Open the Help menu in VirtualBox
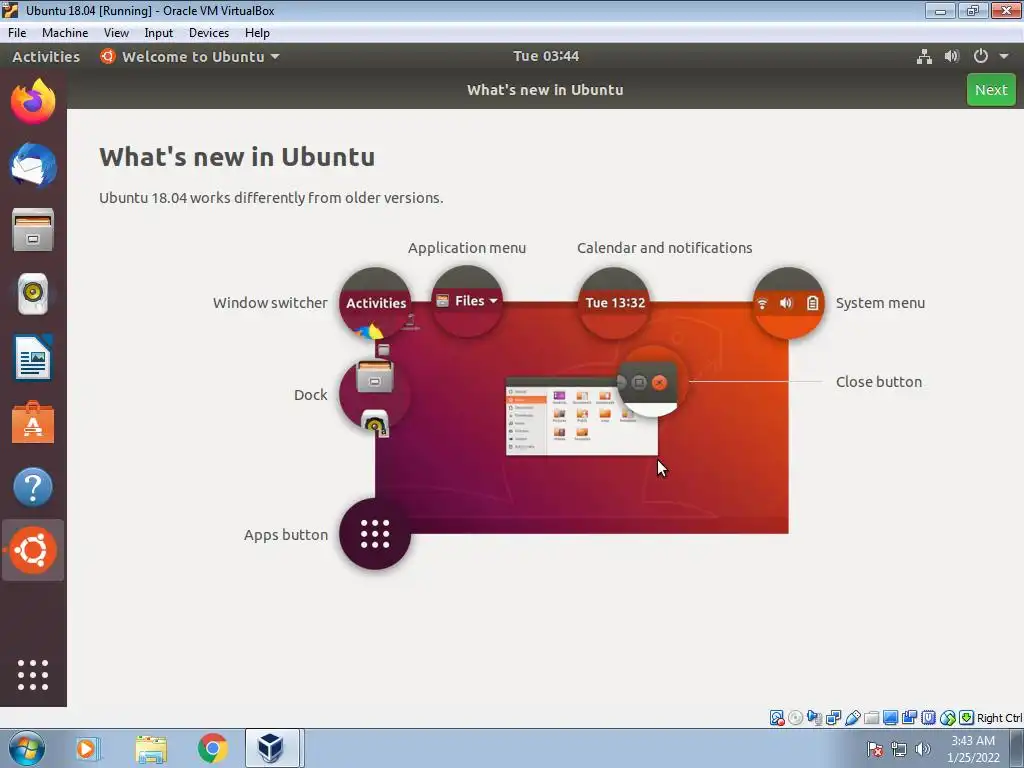The width and height of the screenshot is (1024, 768). (257, 33)
